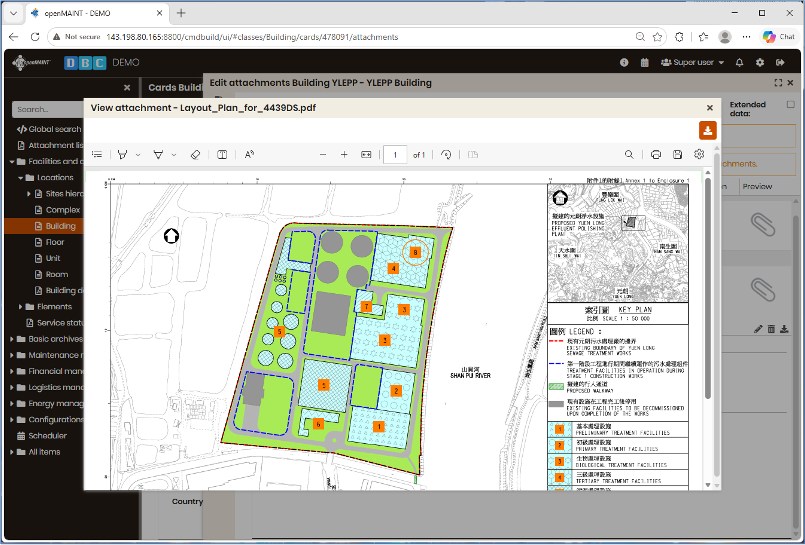Refresh the browser page

point(35,37)
